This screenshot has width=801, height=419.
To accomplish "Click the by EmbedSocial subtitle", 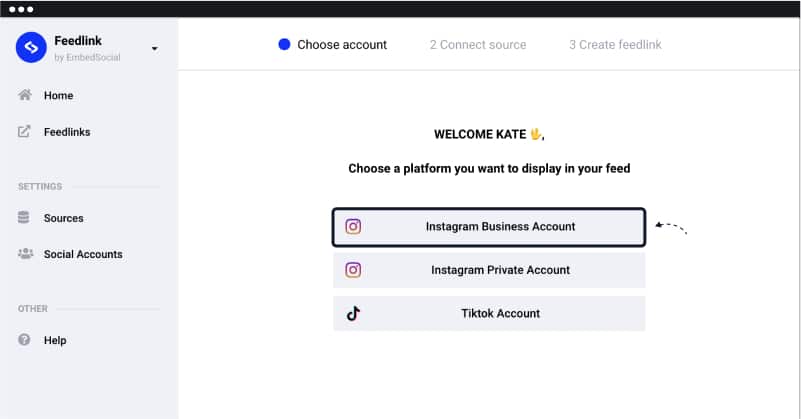I will (87, 57).
